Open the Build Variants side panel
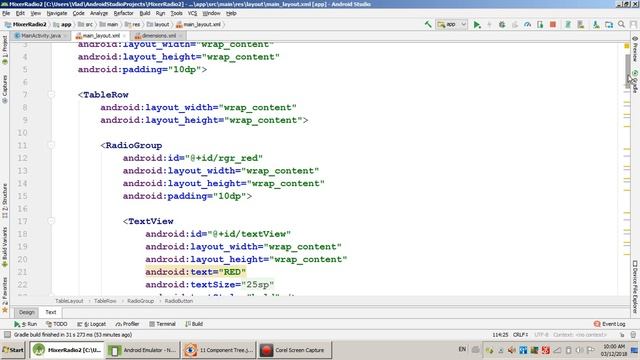The height and width of the screenshot is (360, 640). click(5, 247)
